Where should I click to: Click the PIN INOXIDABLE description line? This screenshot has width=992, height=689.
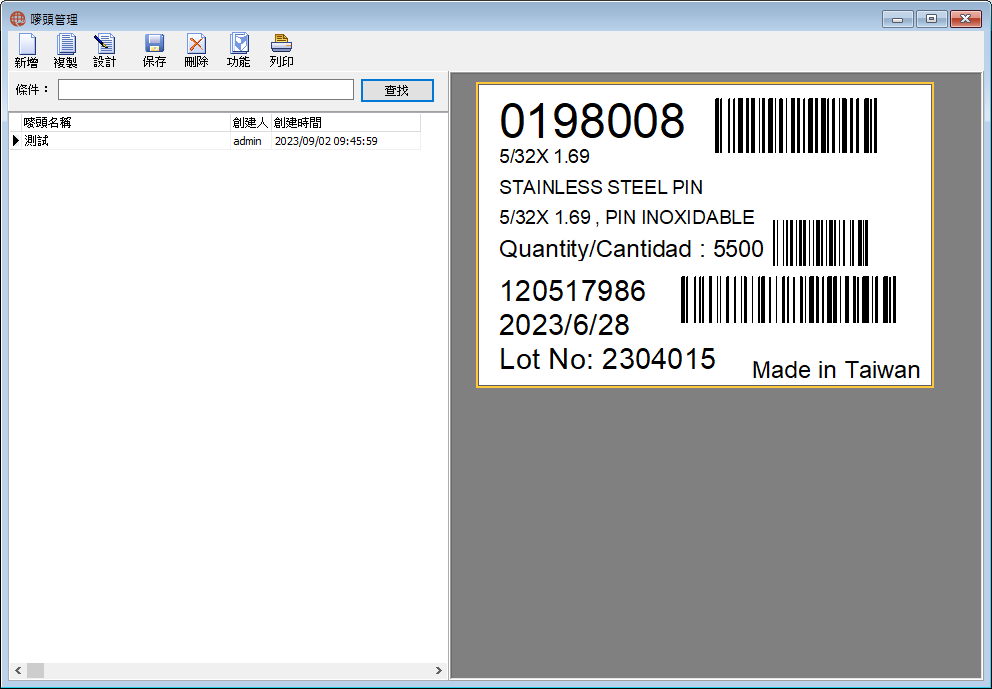pos(627,217)
